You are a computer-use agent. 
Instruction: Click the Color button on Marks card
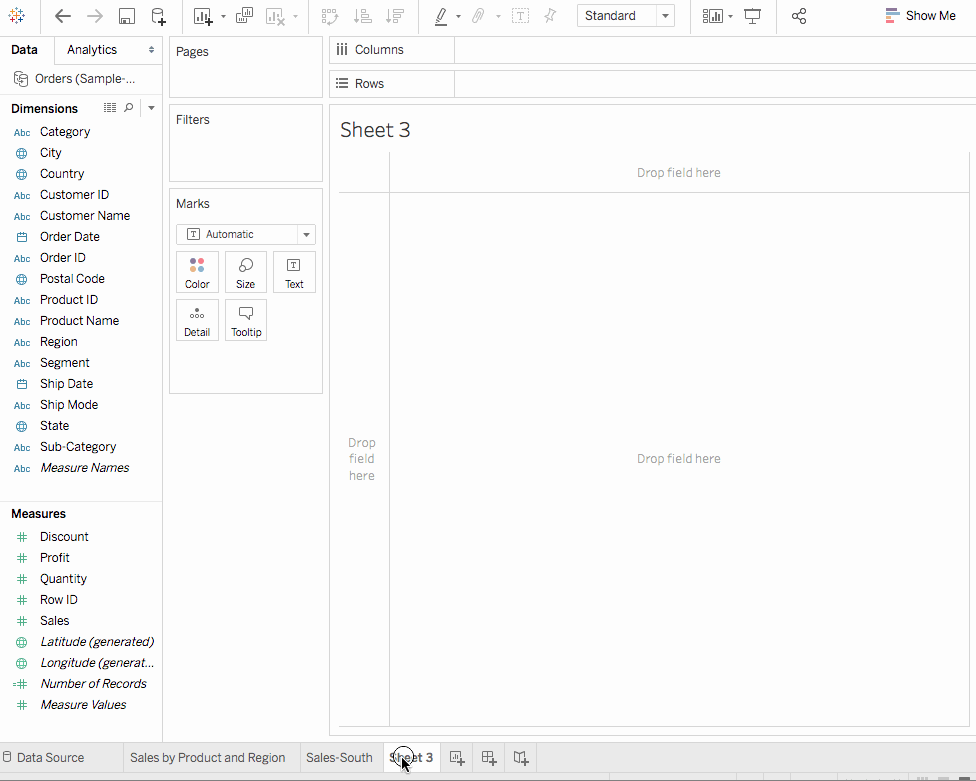[197, 273]
